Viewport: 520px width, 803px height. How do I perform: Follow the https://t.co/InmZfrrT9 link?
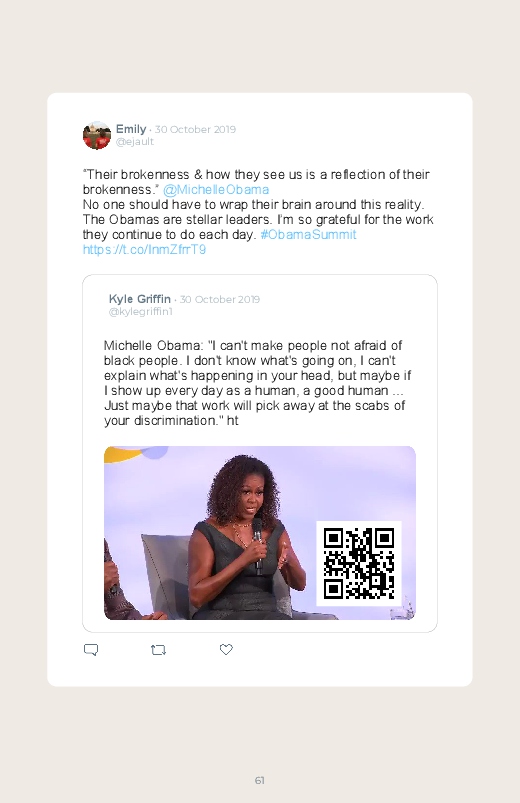coord(144,249)
